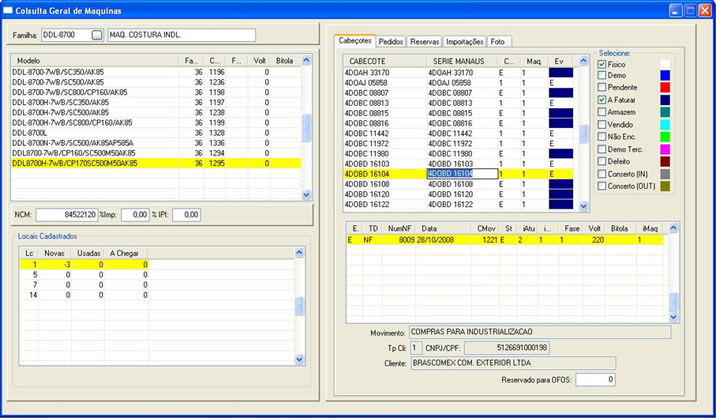716x418 pixels.
Task: Click scroll-up arrow of Modelo list
Action: coord(306,60)
